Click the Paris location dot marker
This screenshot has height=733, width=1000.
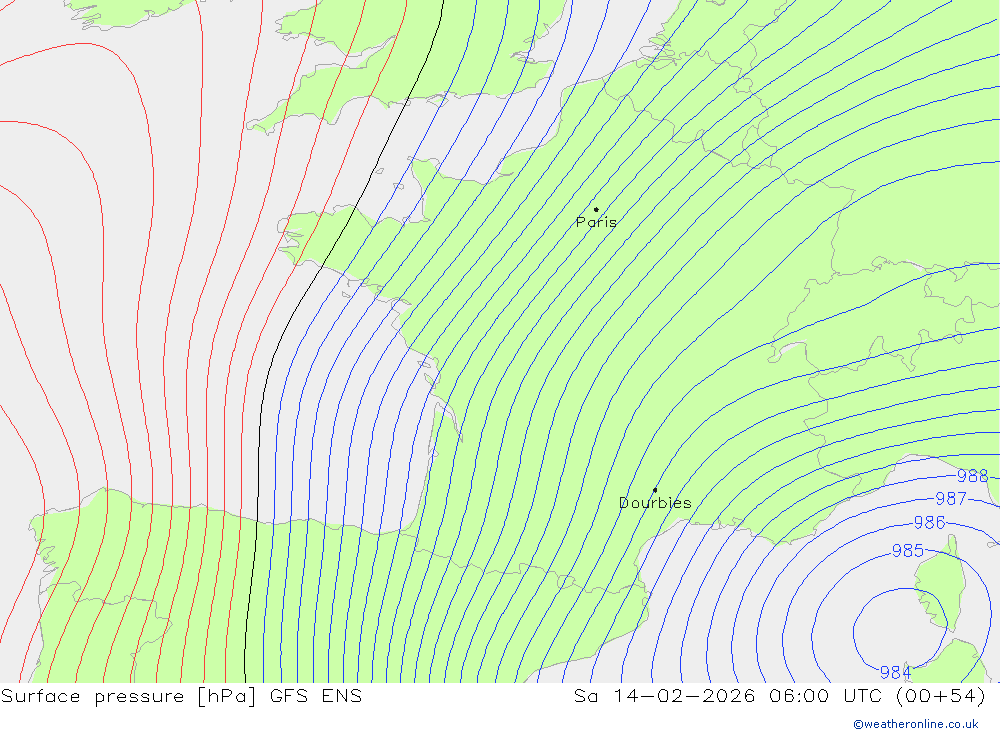596,209
